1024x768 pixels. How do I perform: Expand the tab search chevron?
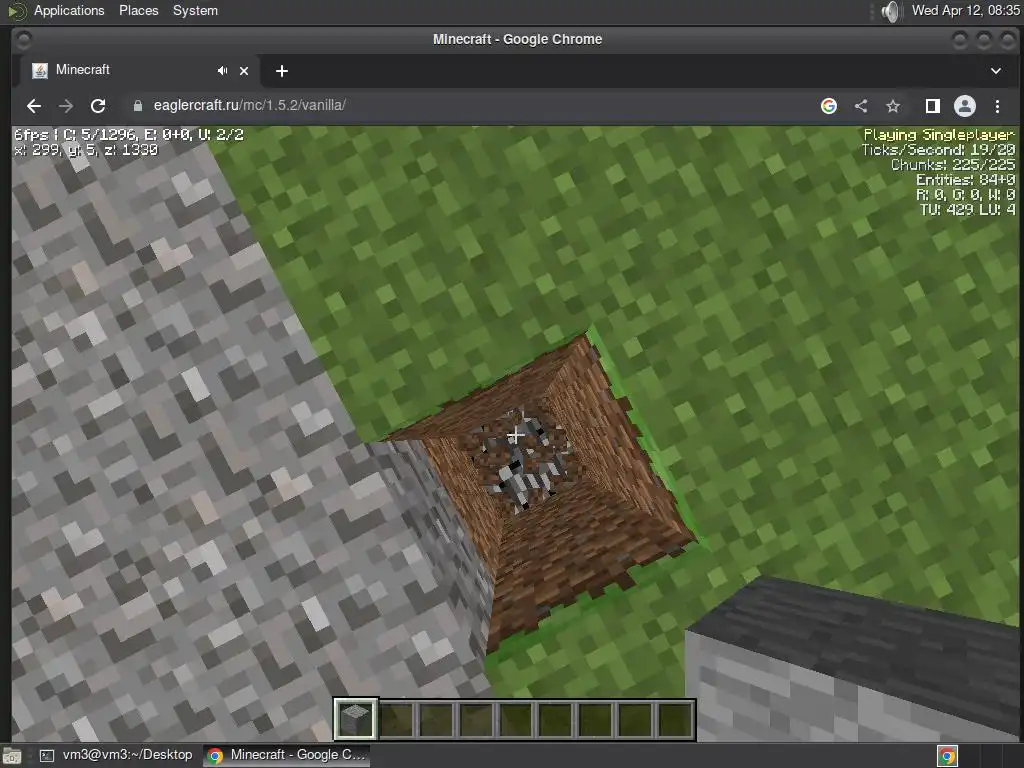click(x=996, y=71)
